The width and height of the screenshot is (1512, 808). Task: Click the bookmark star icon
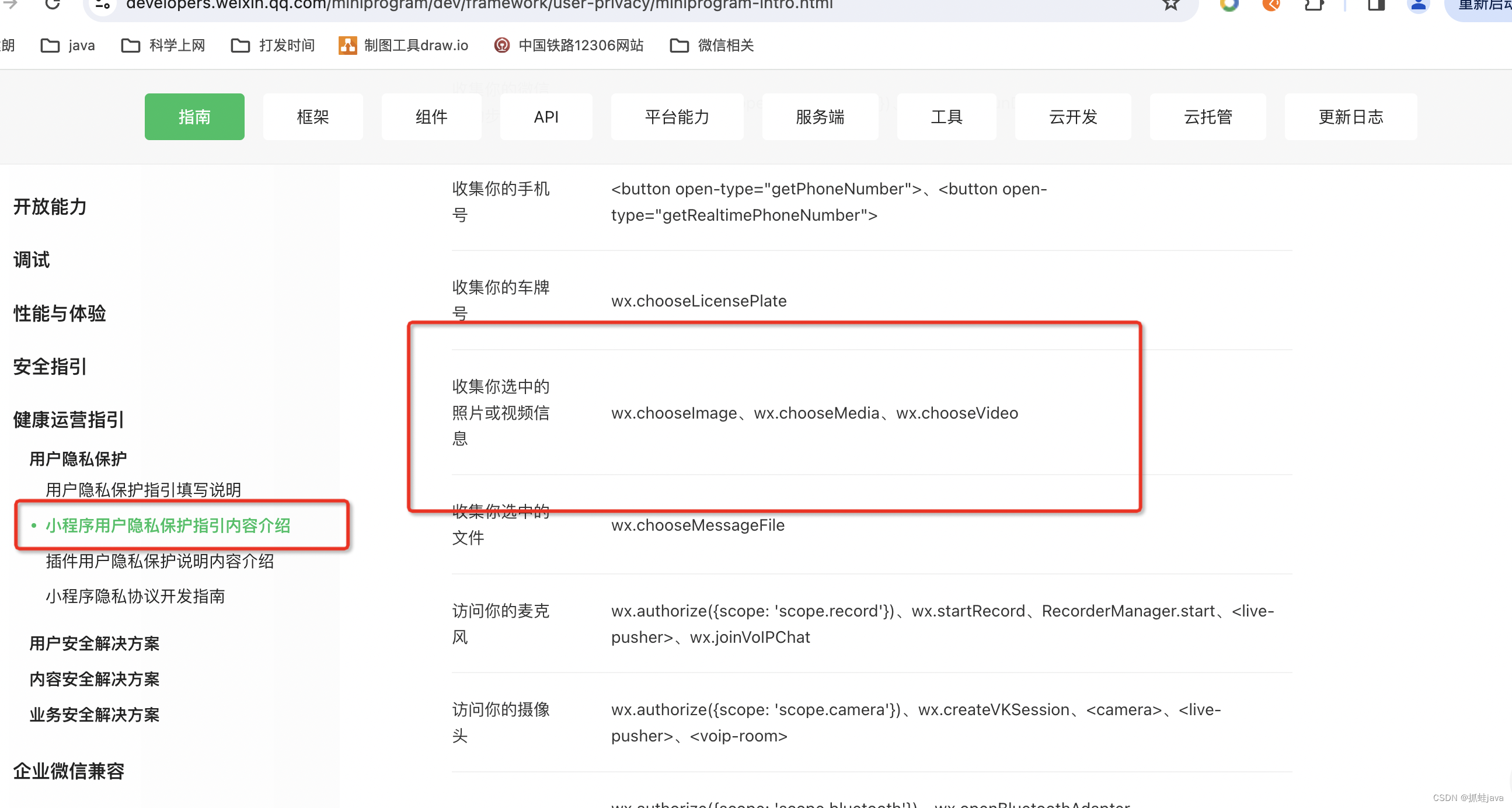tap(1170, 5)
